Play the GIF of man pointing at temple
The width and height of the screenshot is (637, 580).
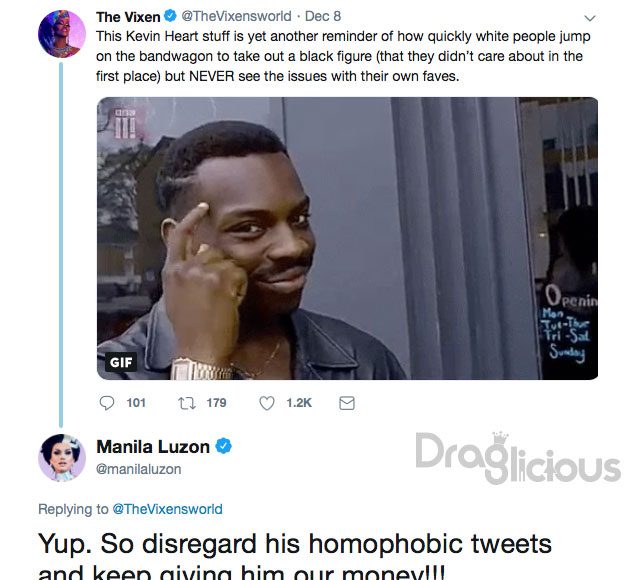pyautogui.click(x=347, y=238)
